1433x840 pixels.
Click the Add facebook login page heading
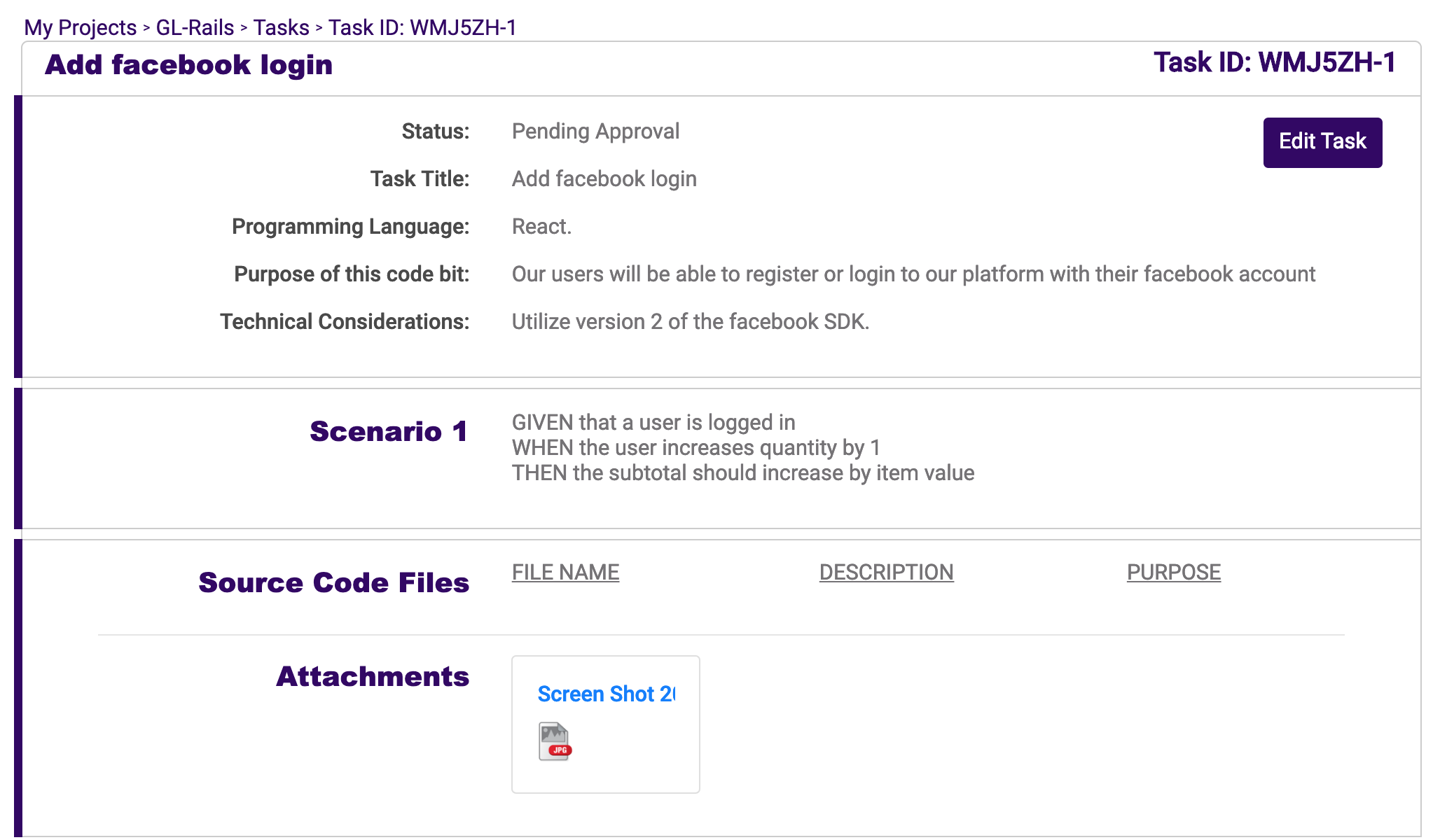pos(188,64)
